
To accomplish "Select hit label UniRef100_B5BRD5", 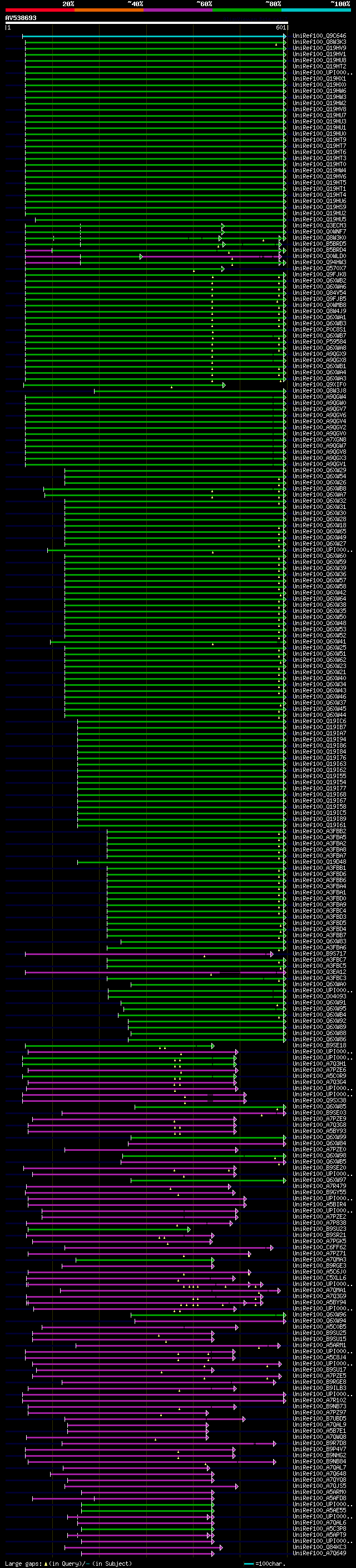I will pos(319,244).
